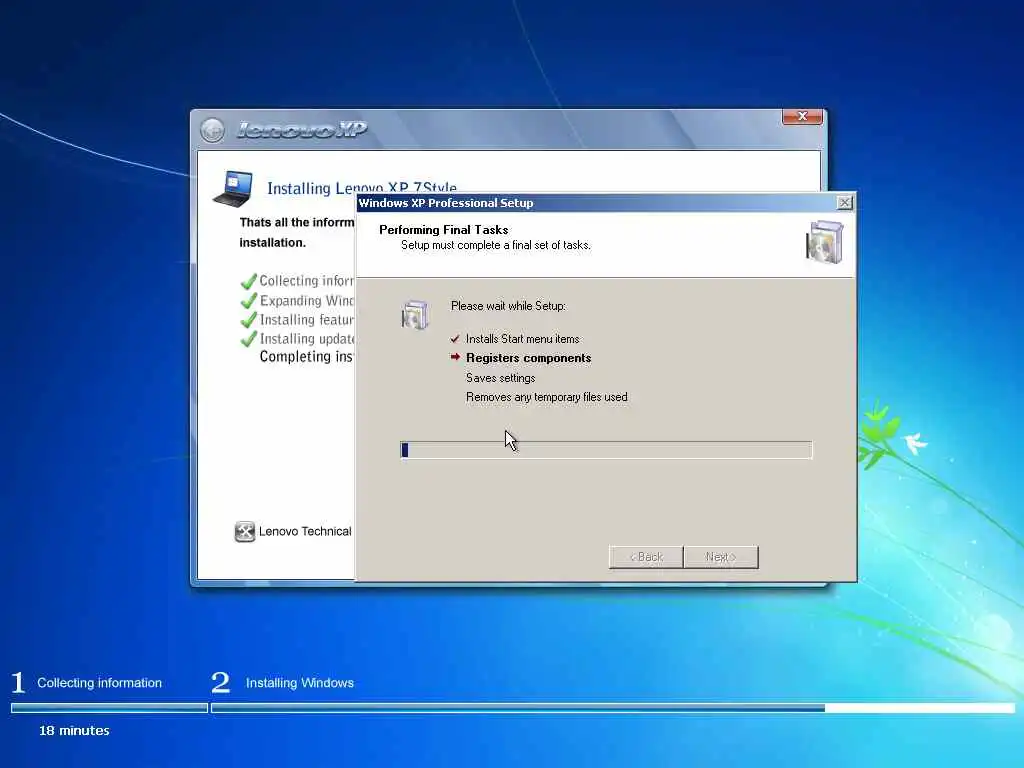Click the Lenovo Technical tools icon
This screenshot has height=768, width=1024.
(x=244, y=532)
